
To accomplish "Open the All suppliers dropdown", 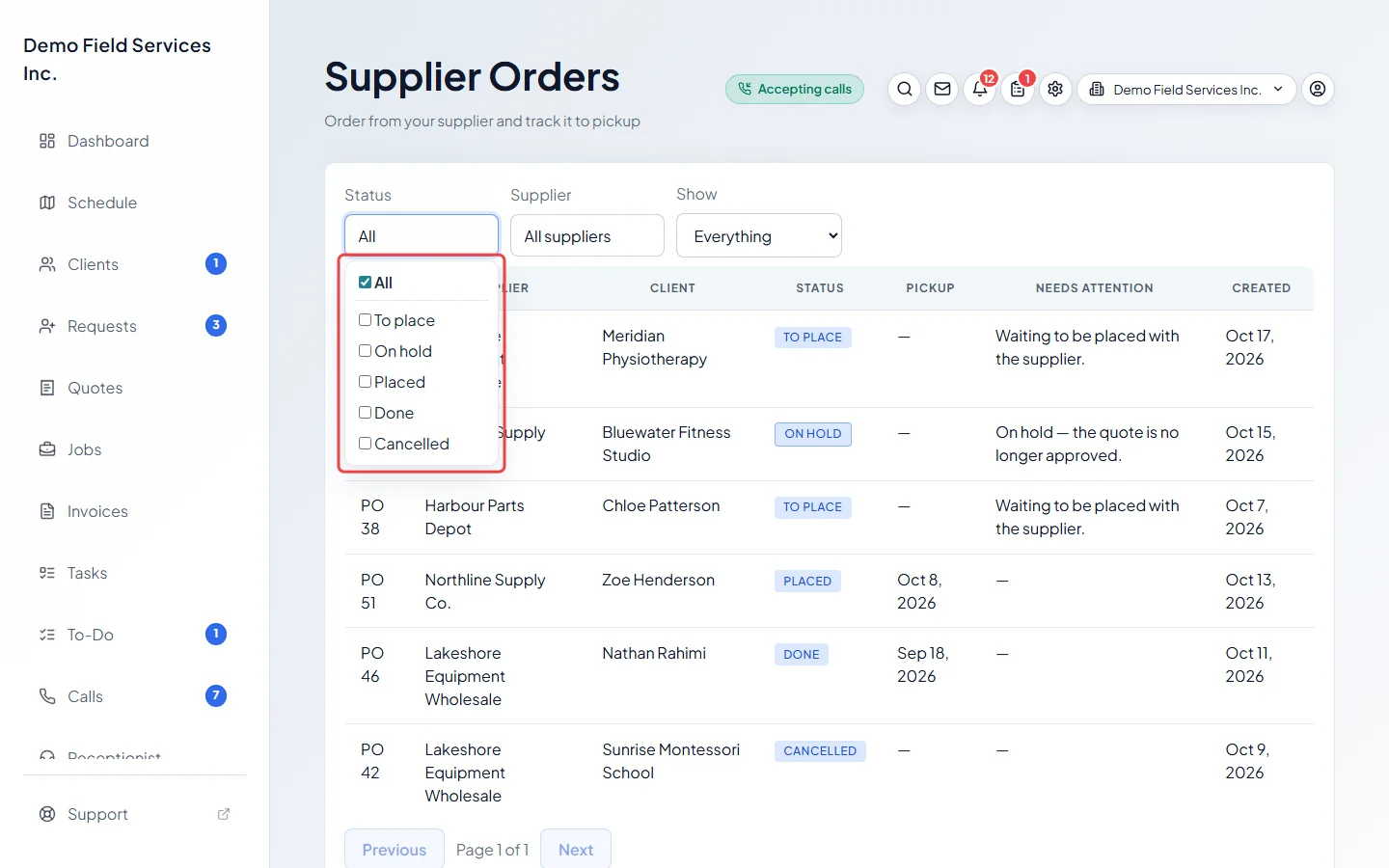I will (587, 235).
